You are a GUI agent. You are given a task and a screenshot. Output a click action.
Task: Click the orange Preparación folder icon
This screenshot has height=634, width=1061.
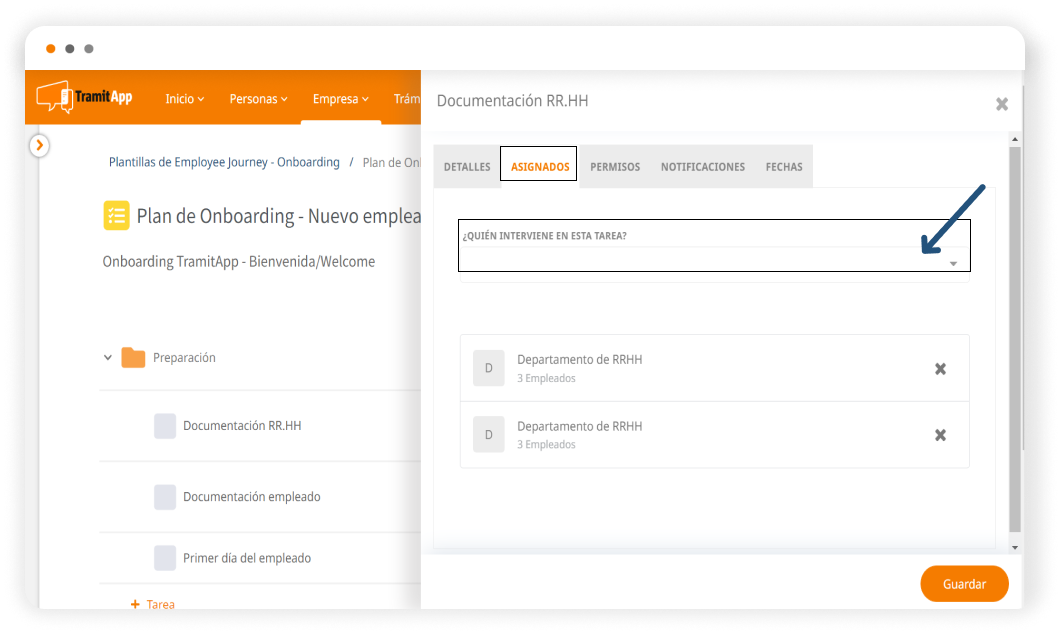tap(133, 358)
